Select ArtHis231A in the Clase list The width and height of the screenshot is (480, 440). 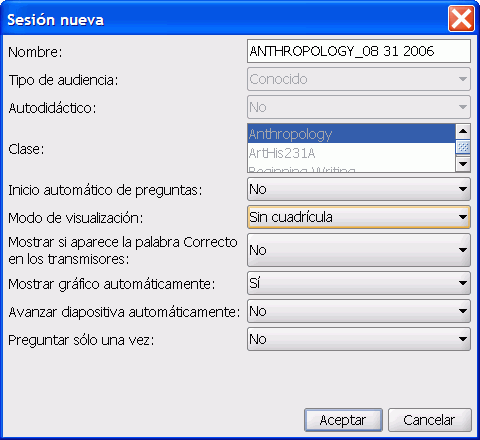(351, 153)
